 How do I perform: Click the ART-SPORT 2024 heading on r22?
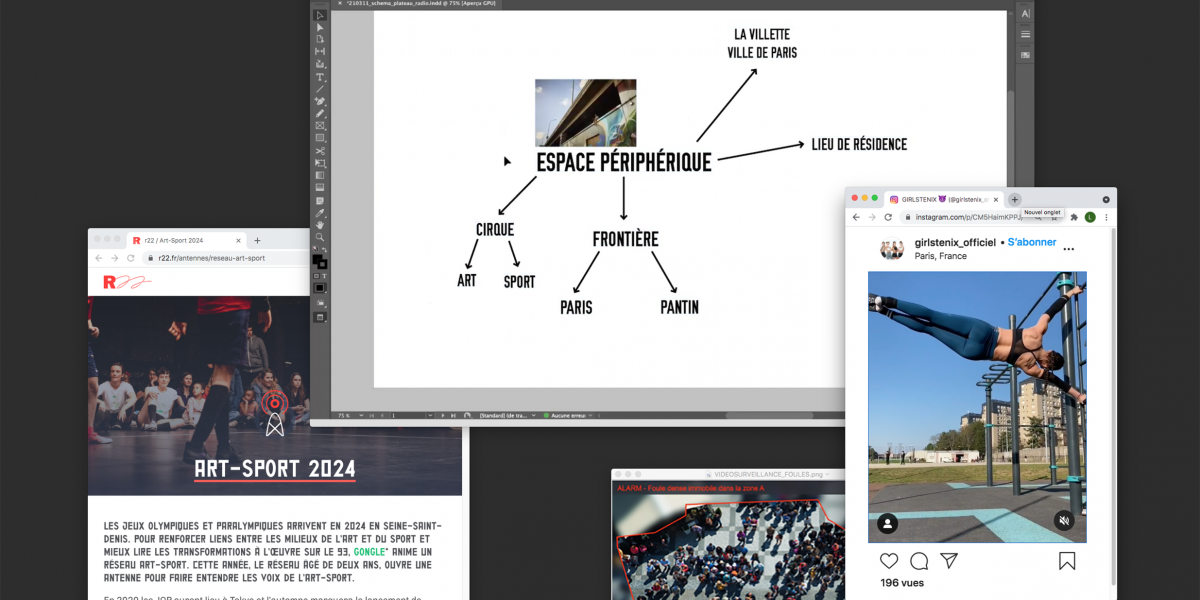tap(275, 469)
